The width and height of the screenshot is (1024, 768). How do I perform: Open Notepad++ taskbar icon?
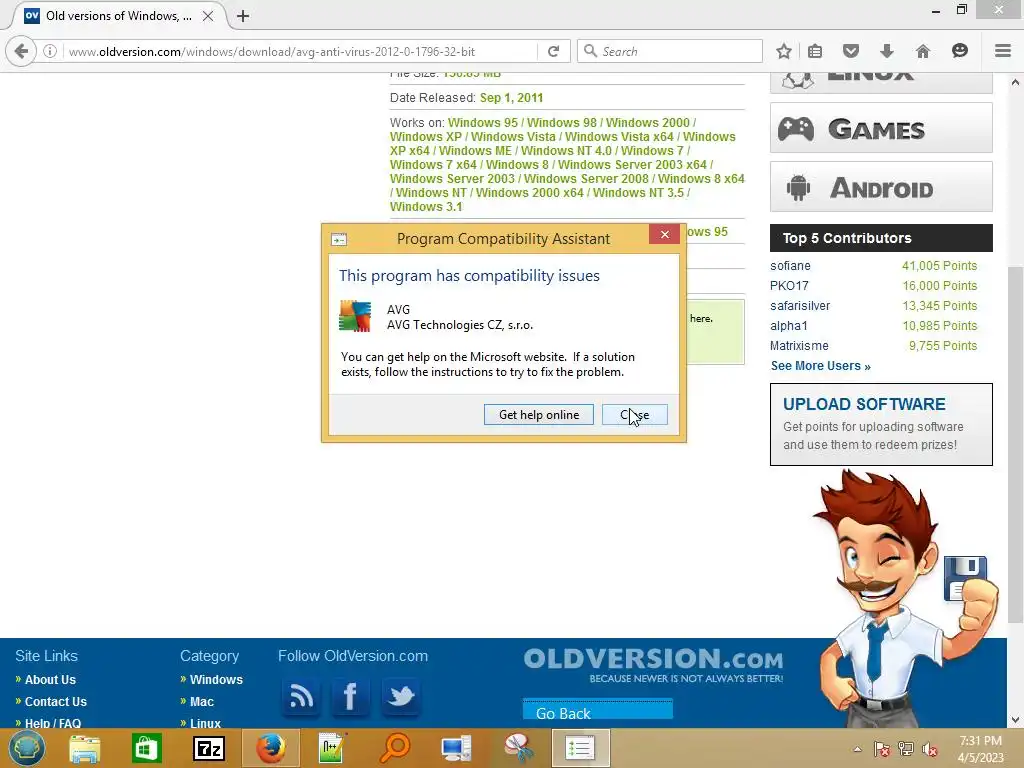click(332, 748)
